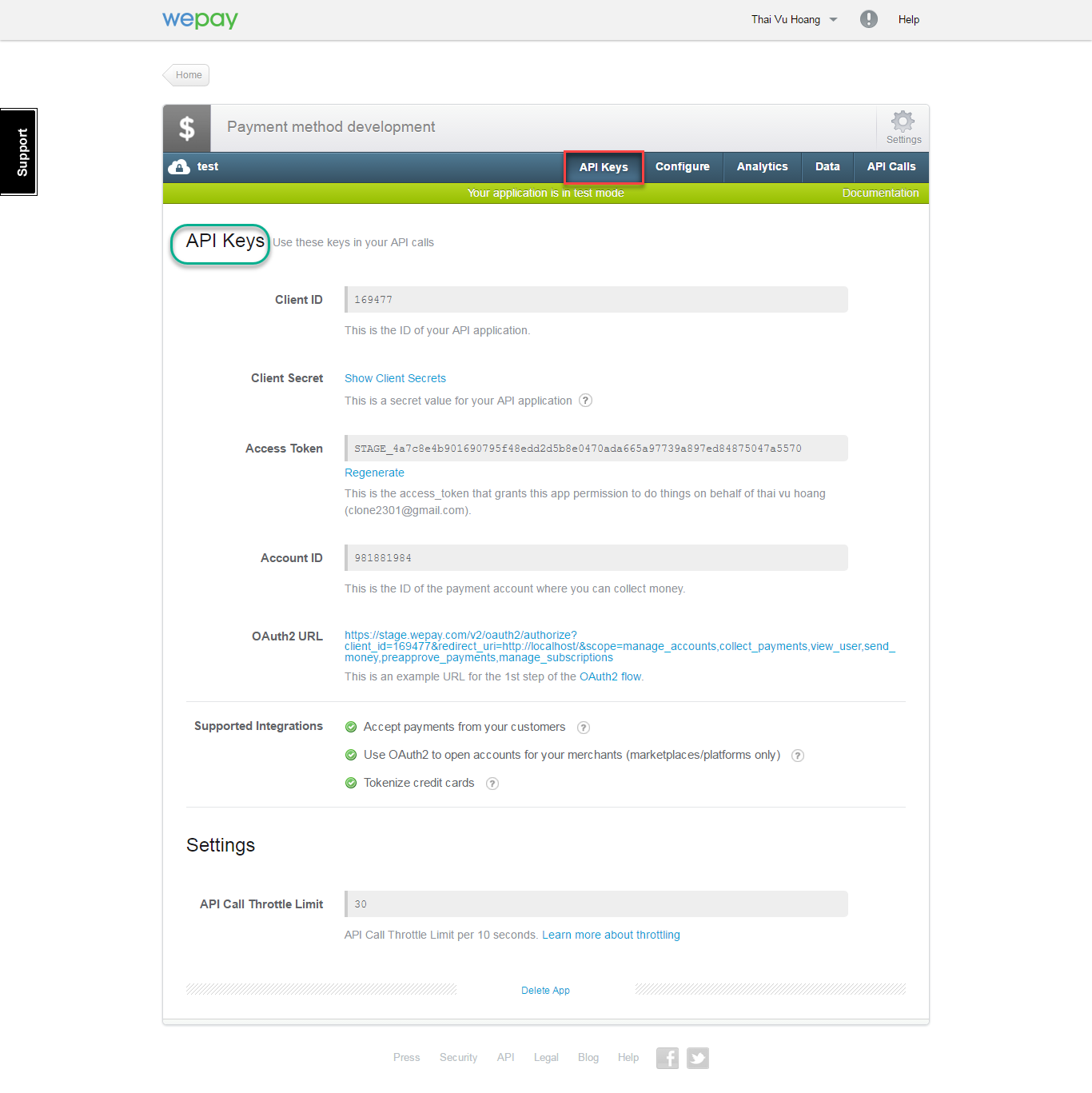Viewport: 1092px width, 1093px height.
Task: Switch to the Configure tab
Action: 682,166
